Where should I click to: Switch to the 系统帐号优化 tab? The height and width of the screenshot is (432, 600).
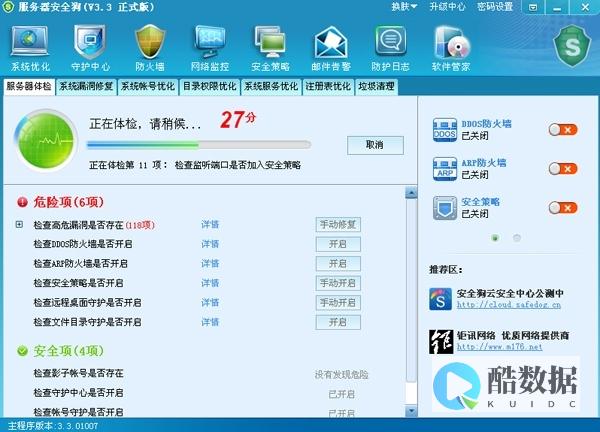(x=148, y=86)
